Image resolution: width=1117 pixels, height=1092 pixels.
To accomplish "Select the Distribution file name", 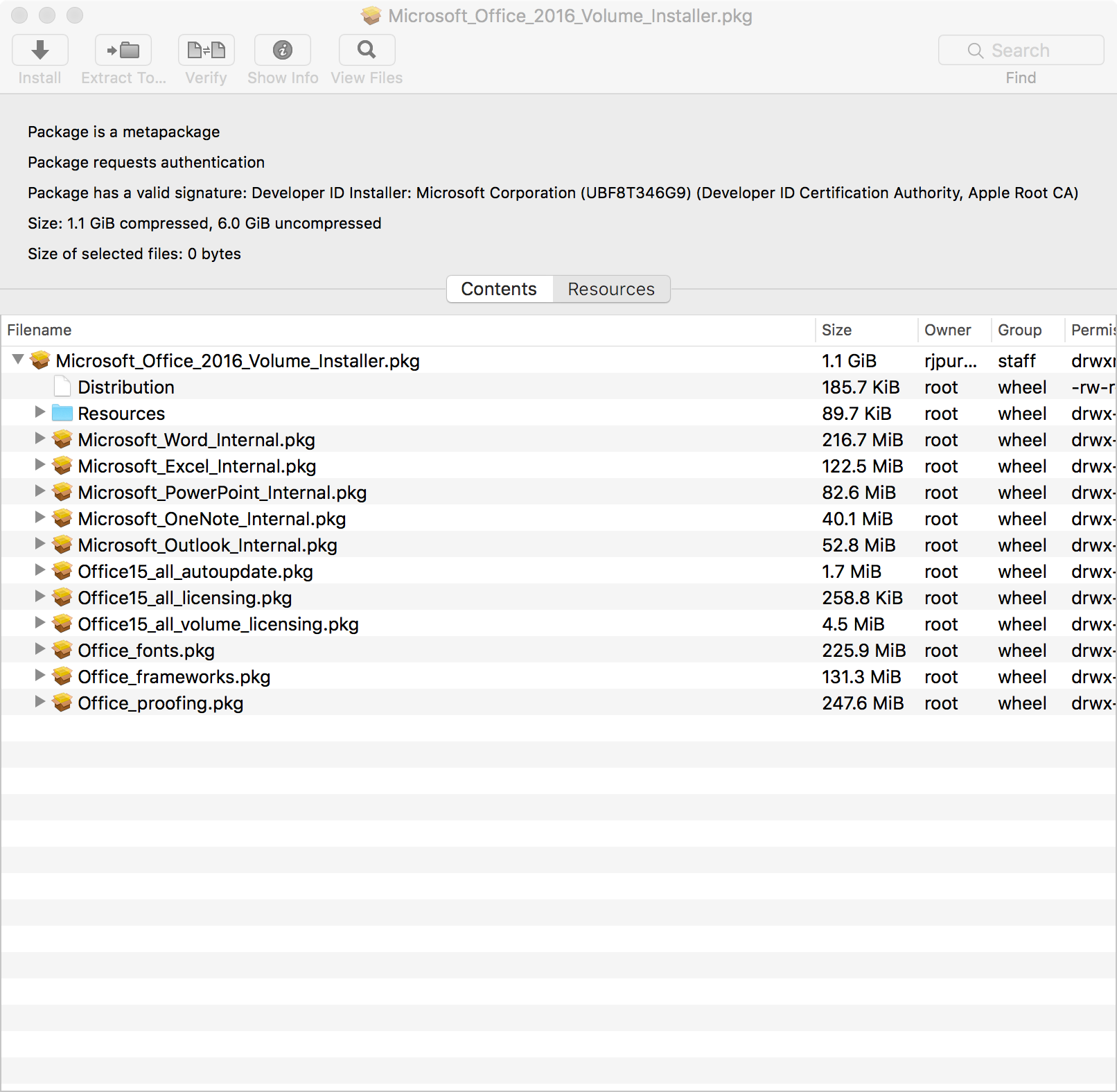I will point(126,387).
